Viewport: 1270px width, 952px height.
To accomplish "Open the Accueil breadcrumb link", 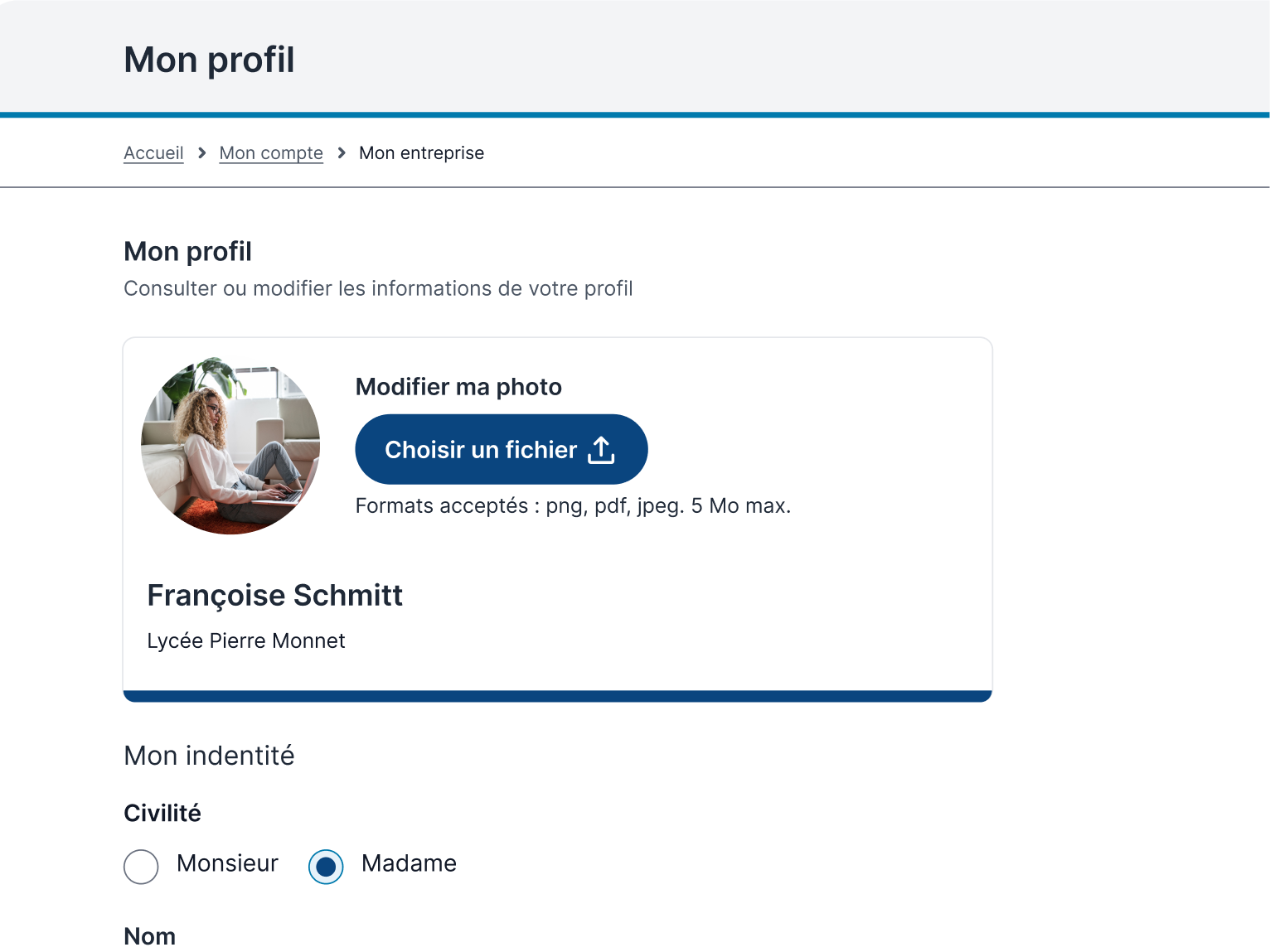I will coord(153,153).
